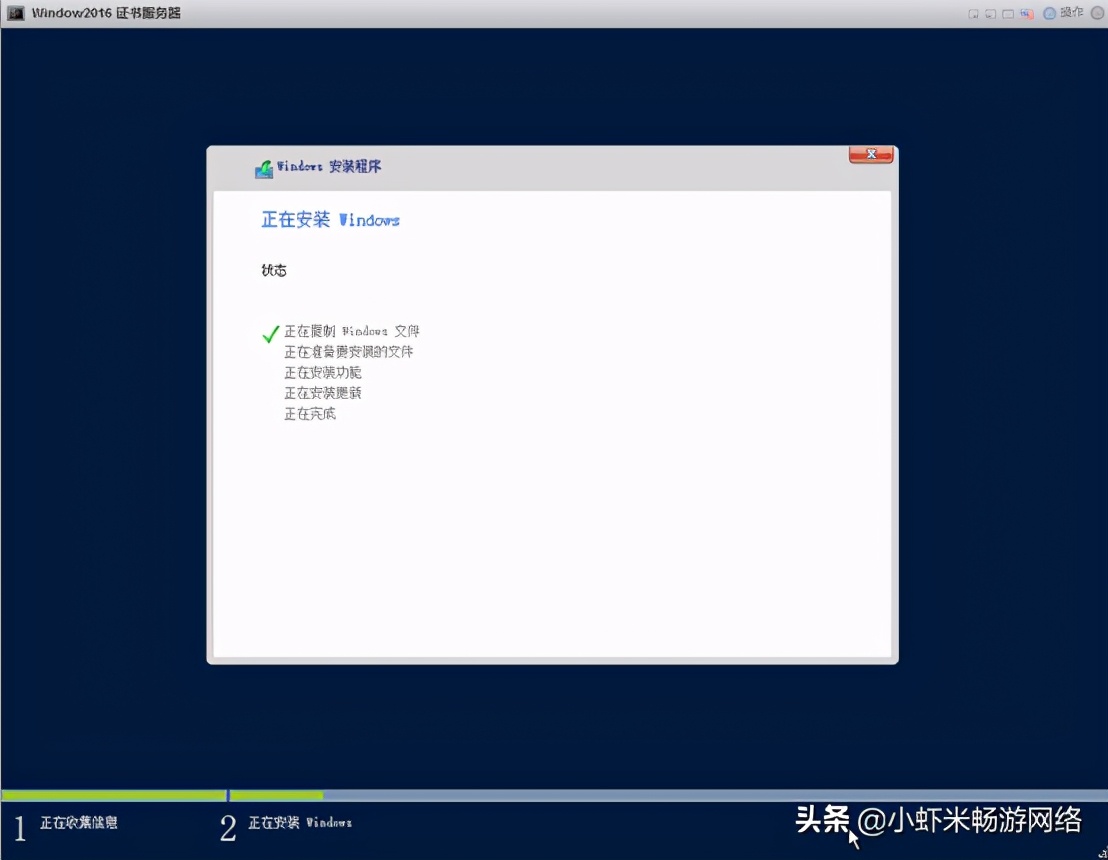This screenshot has height=860, width=1108.
Task: Click the blue round icon beside 操作
Action: (1049, 13)
